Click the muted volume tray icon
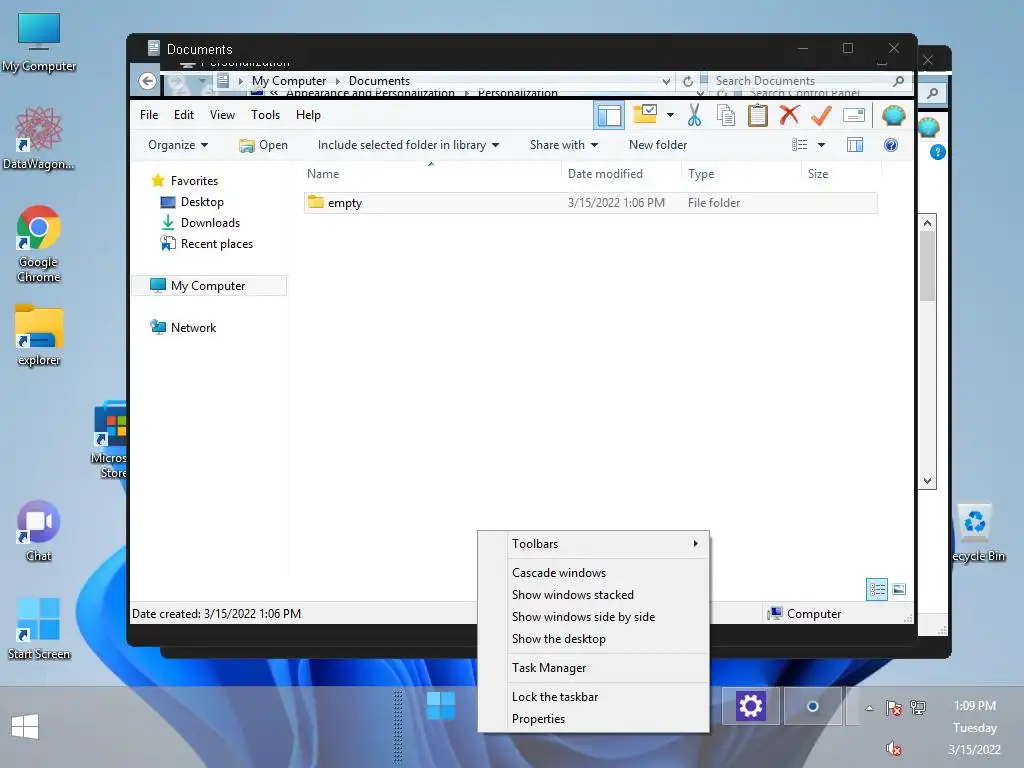 coord(893,748)
